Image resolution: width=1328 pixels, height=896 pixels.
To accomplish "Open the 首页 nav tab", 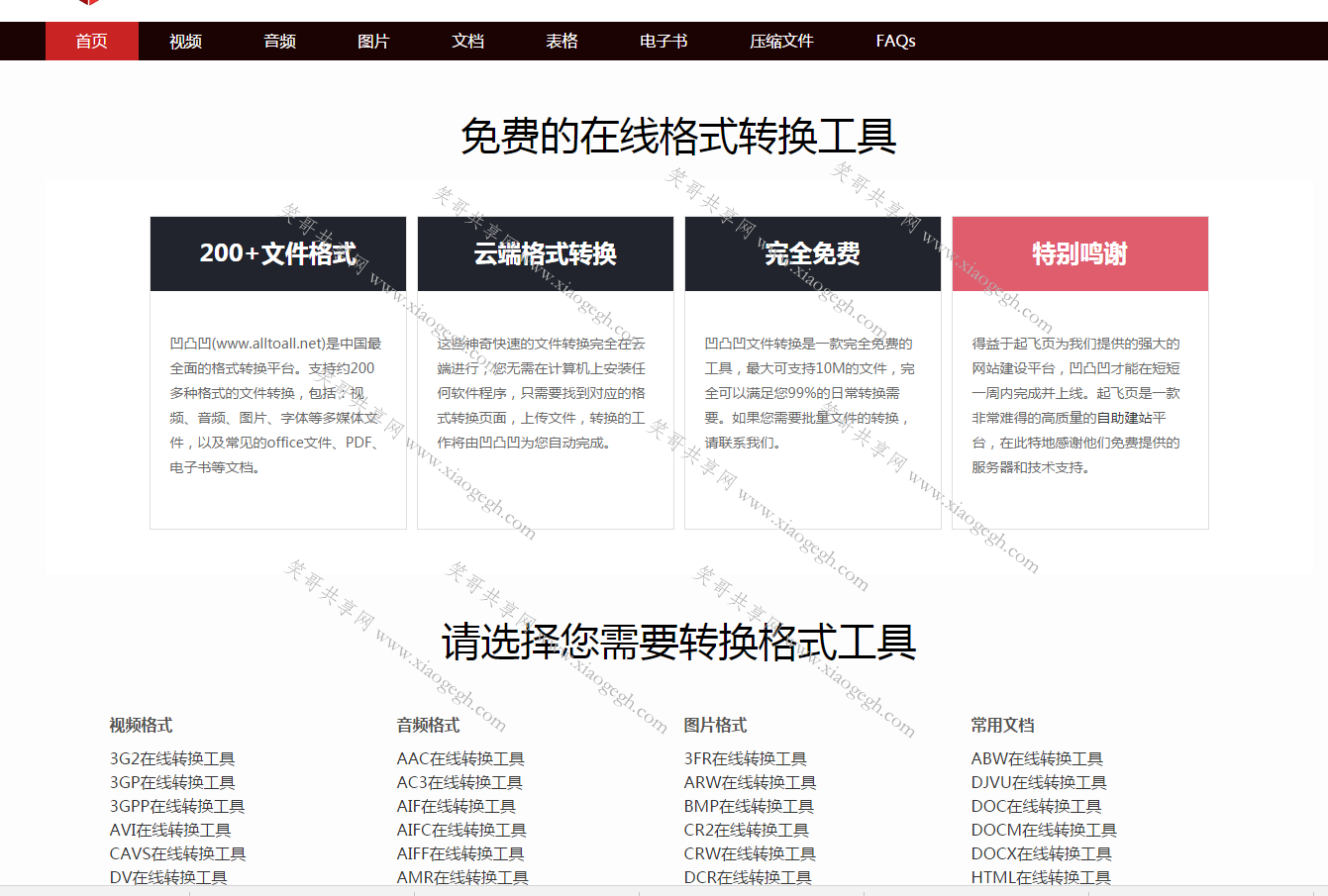I will [x=92, y=41].
